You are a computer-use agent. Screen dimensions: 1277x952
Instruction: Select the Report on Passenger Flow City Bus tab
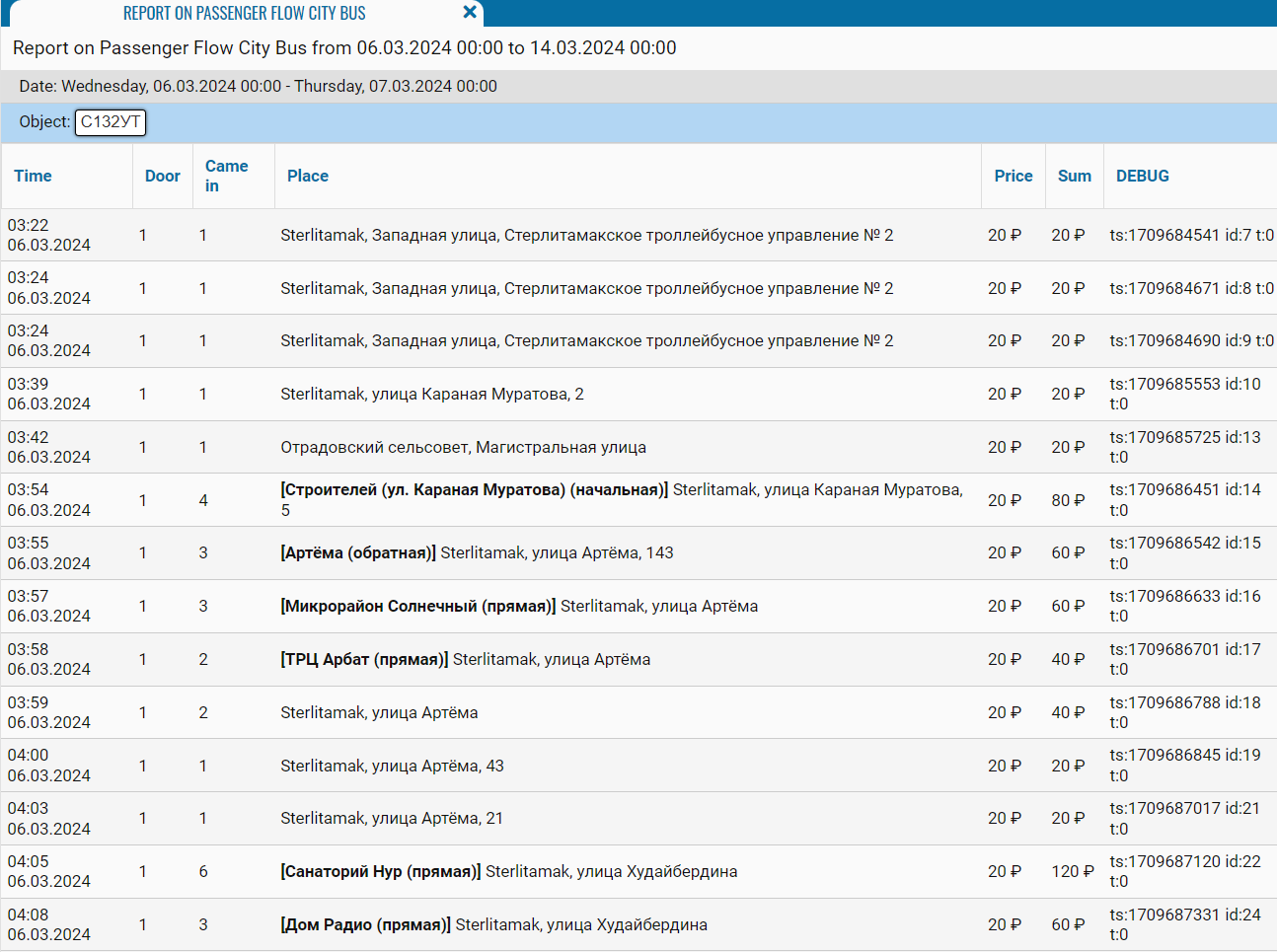244,14
